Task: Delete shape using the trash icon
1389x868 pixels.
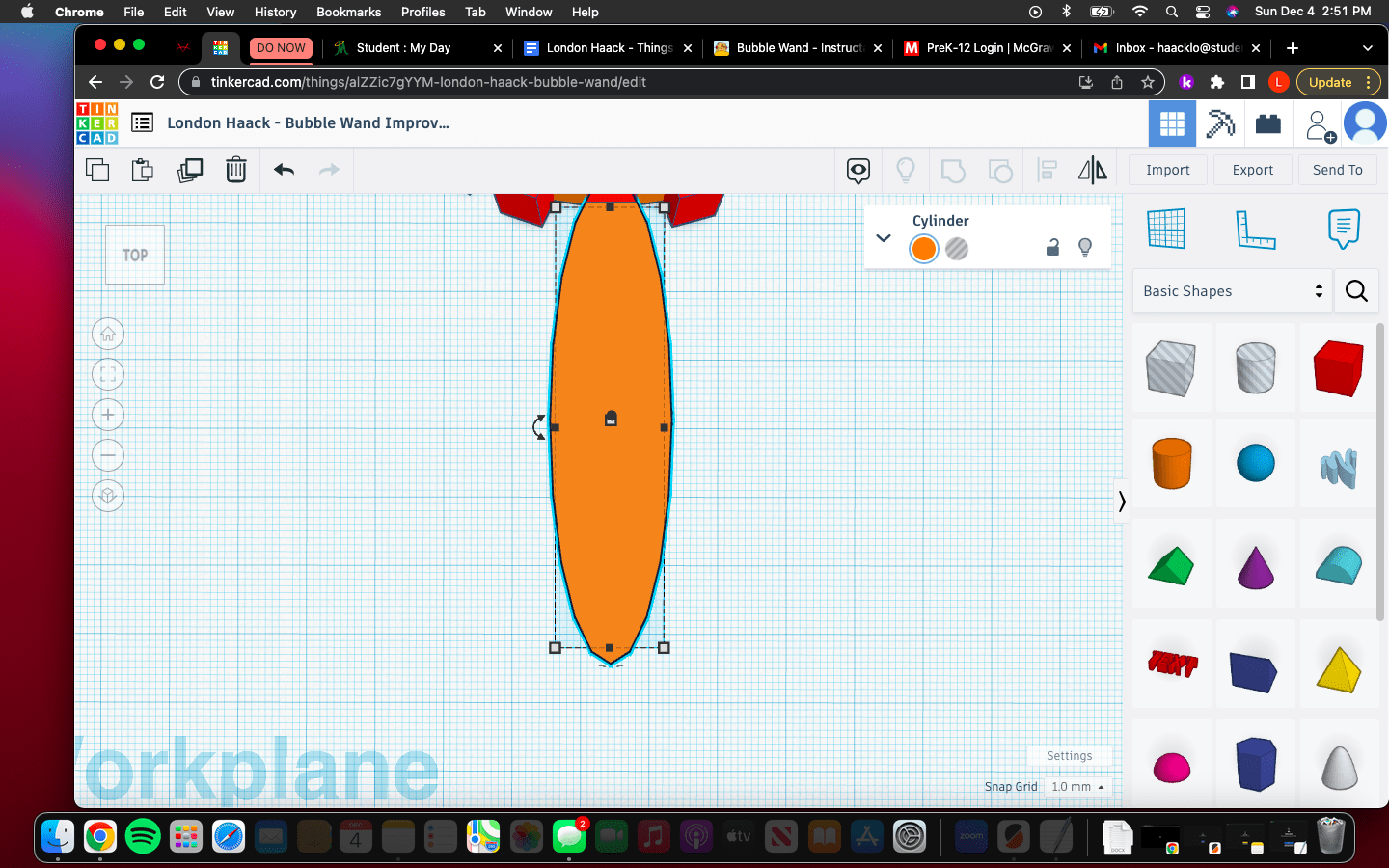Action: pos(236,170)
